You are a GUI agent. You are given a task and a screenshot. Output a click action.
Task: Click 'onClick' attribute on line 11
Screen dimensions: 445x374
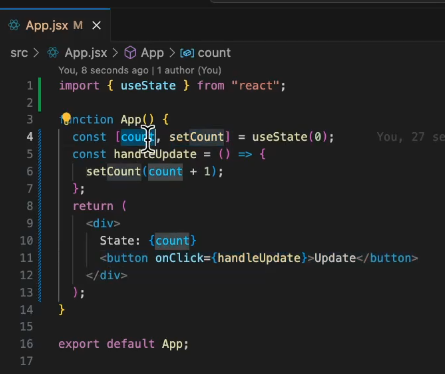coord(179,258)
